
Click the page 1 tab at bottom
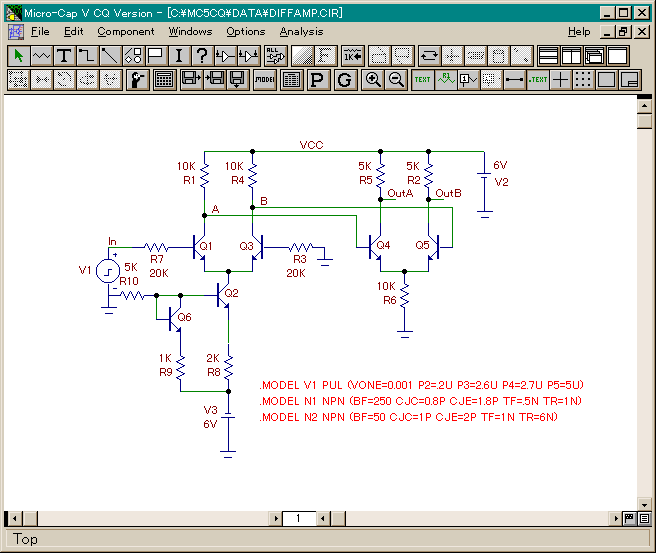297,518
